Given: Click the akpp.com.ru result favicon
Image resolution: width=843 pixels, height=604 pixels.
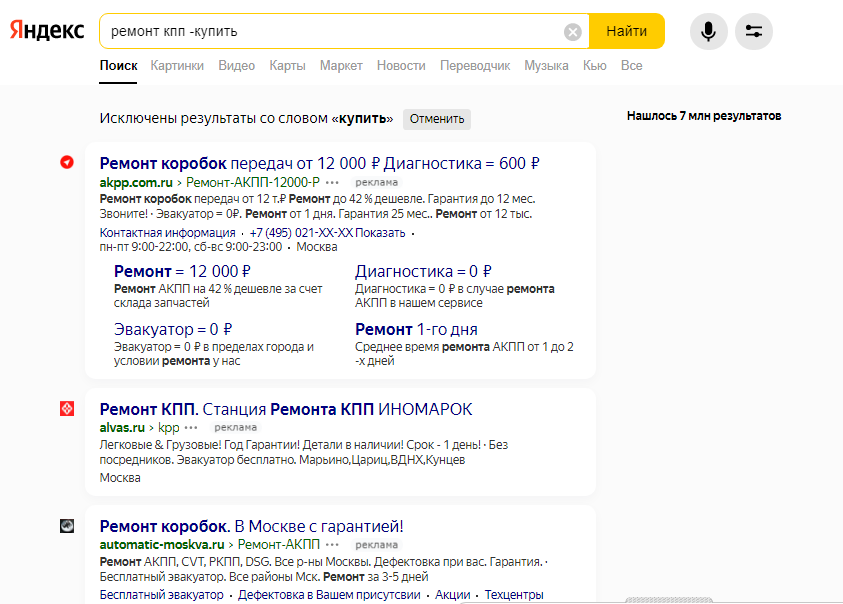Looking at the screenshot, I should pyautogui.click(x=67, y=162).
